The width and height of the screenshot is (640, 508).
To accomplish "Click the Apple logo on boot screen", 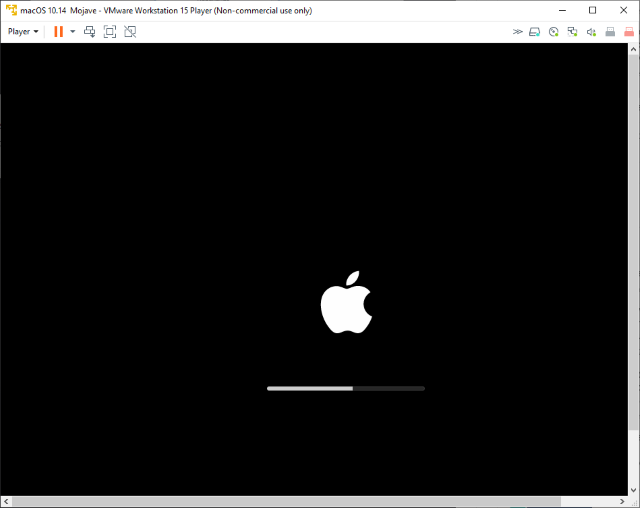I will coord(345,302).
